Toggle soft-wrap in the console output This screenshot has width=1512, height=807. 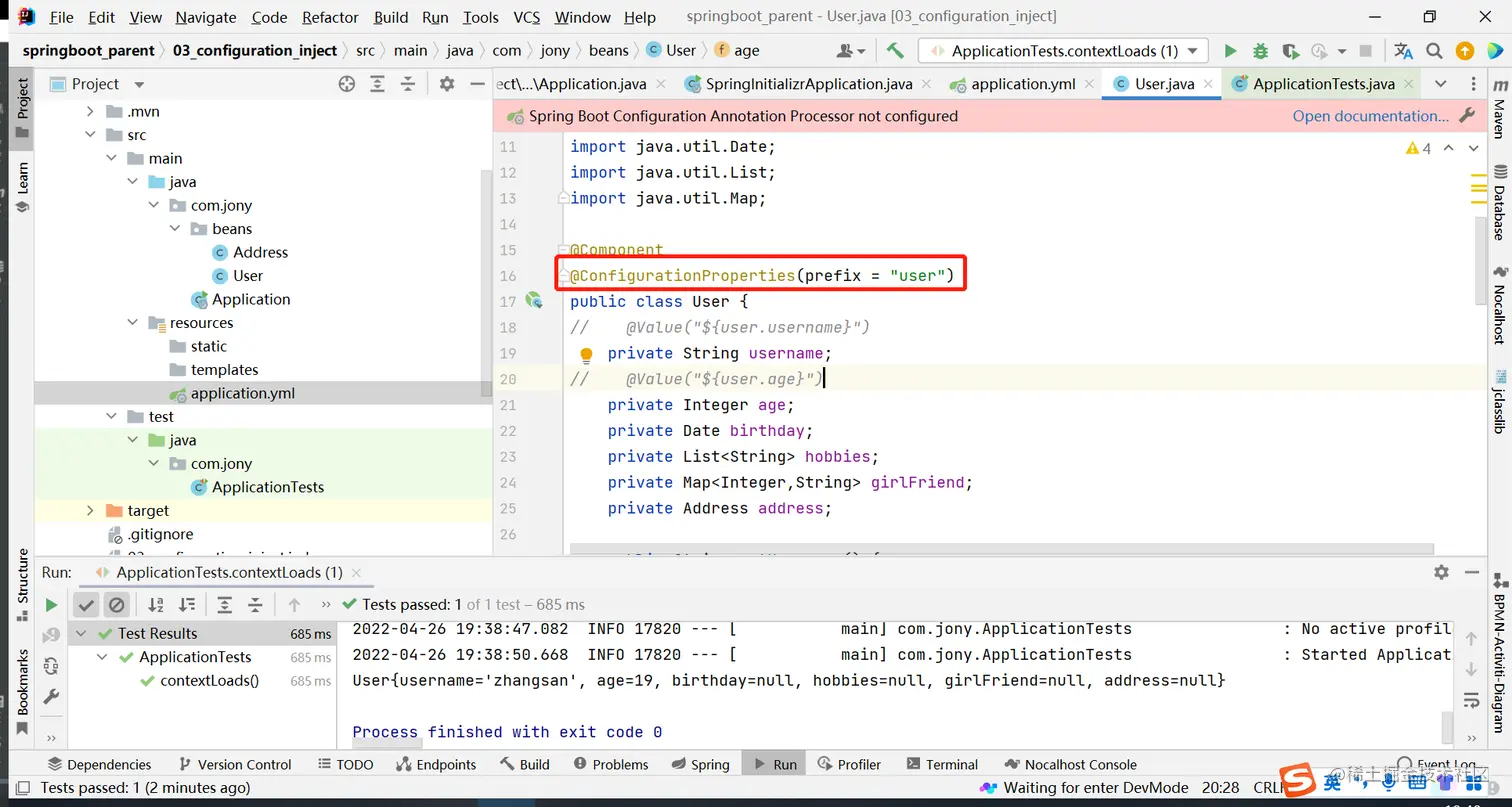(x=1471, y=700)
